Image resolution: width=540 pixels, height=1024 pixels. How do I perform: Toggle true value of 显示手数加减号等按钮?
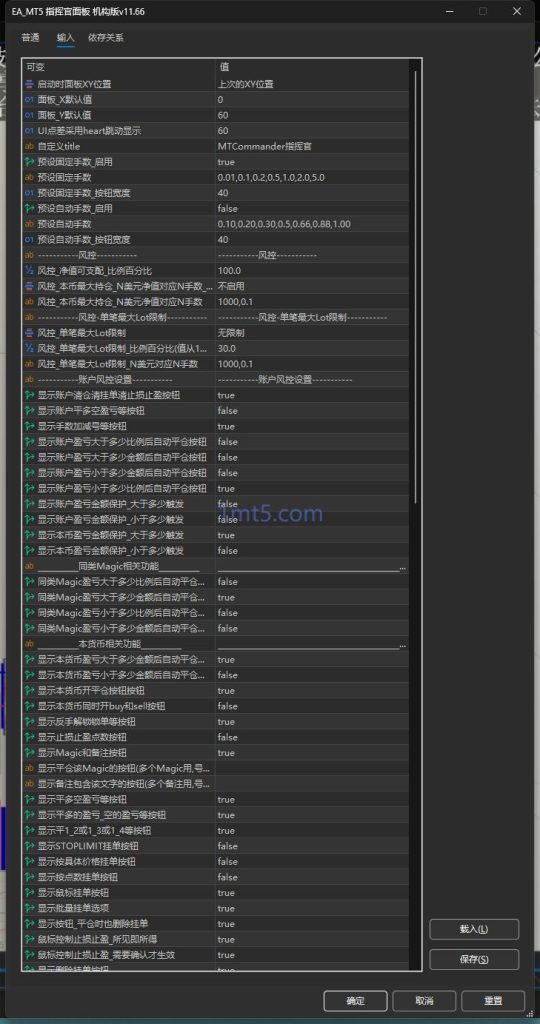point(312,426)
